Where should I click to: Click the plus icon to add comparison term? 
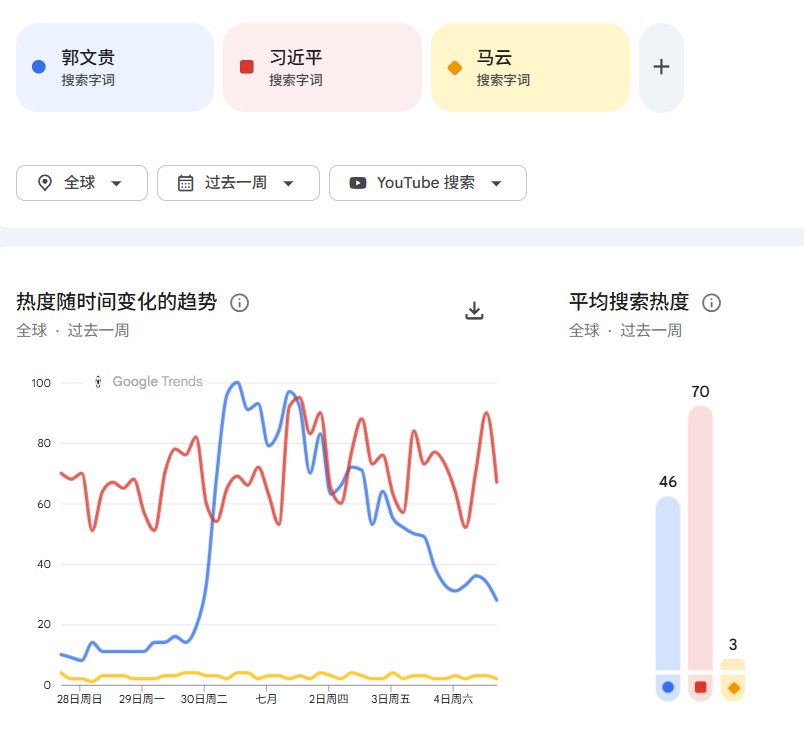(661, 67)
